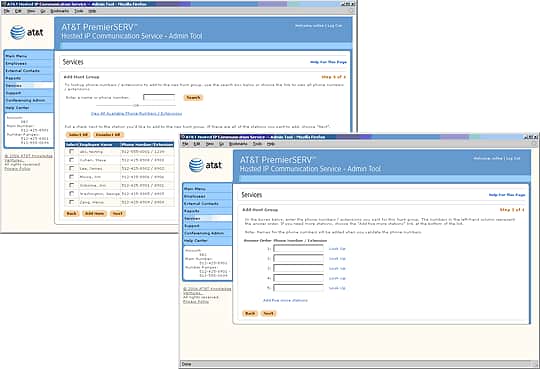540x369 pixels.
Task: Click the Deselect All button
Action: click(108, 135)
